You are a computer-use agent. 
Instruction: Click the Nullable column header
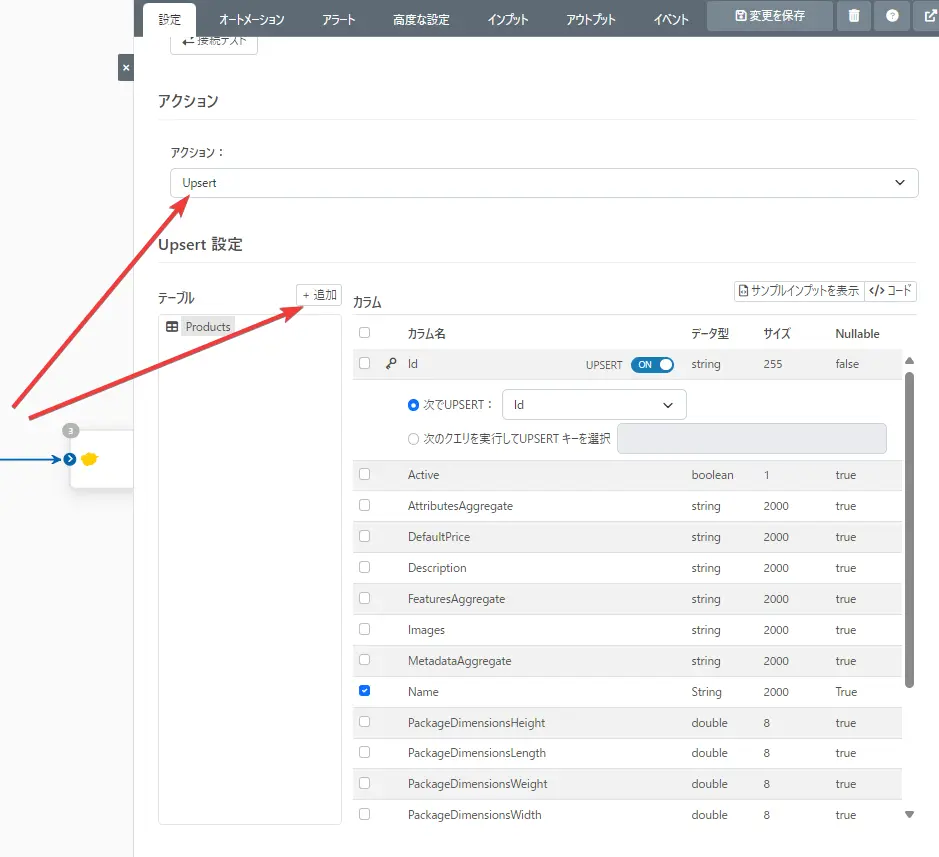pyautogui.click(x=857, y=334)
